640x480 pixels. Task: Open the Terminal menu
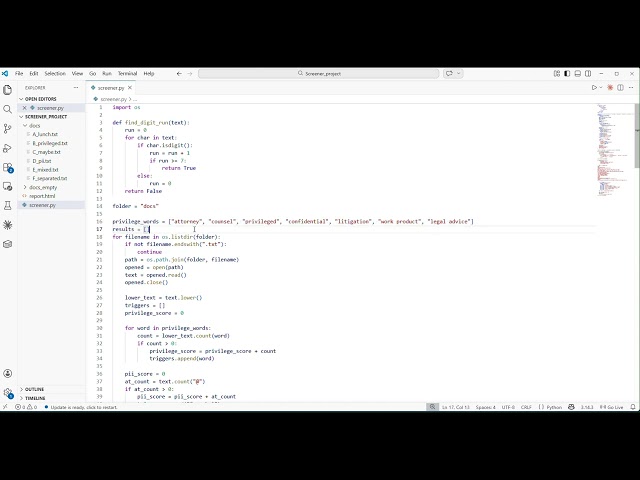(127, 73)
